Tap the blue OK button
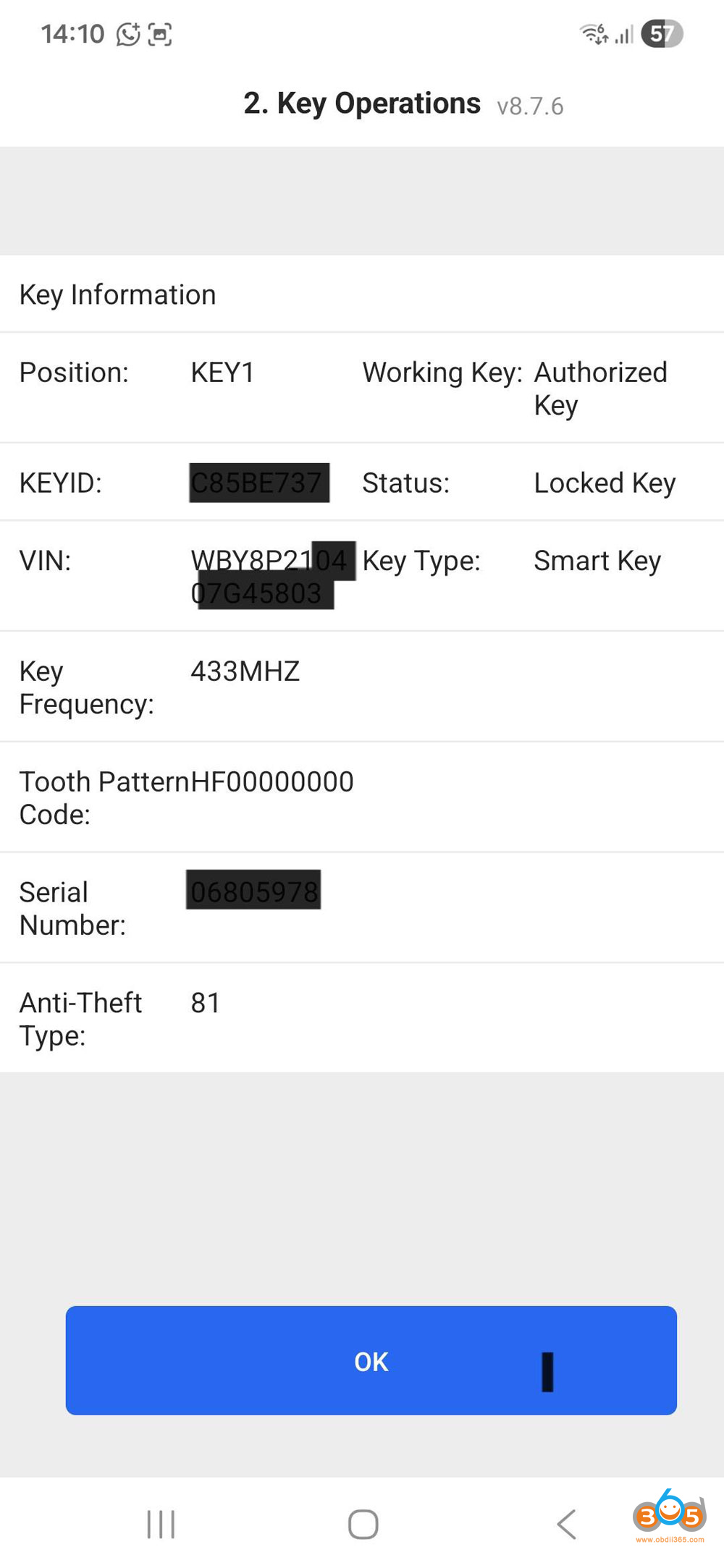 tap(371, 1360)
